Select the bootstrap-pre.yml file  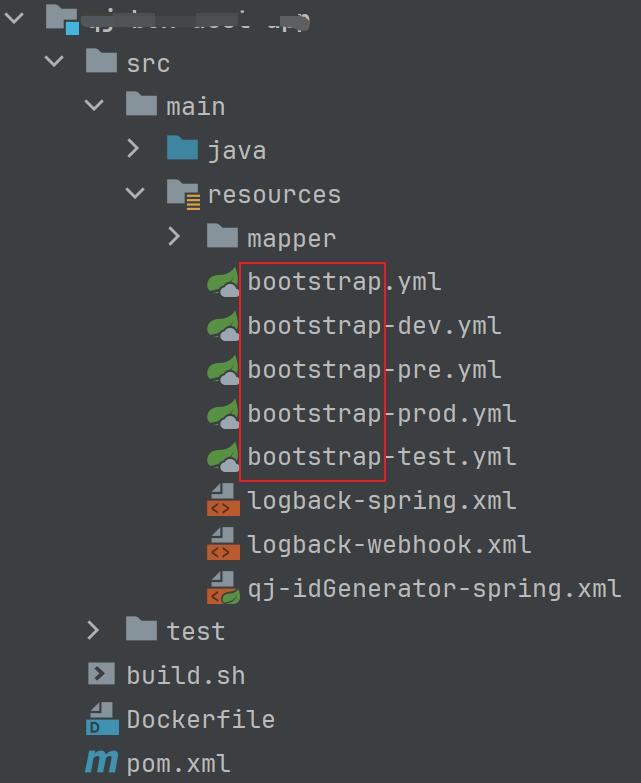(374, 370)
